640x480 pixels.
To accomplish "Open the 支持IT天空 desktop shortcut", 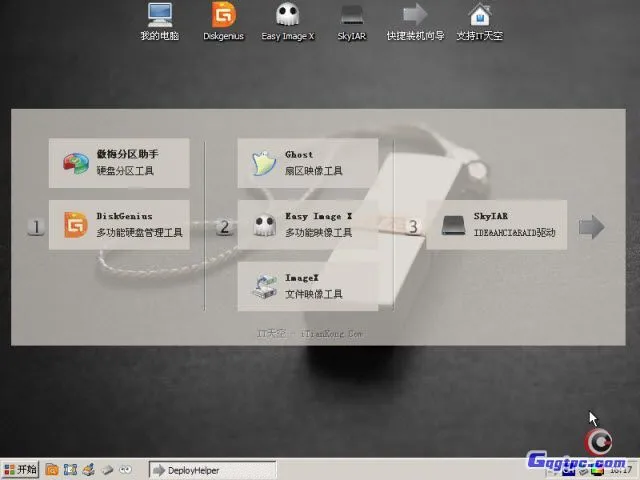I will [x=480, y=21].
